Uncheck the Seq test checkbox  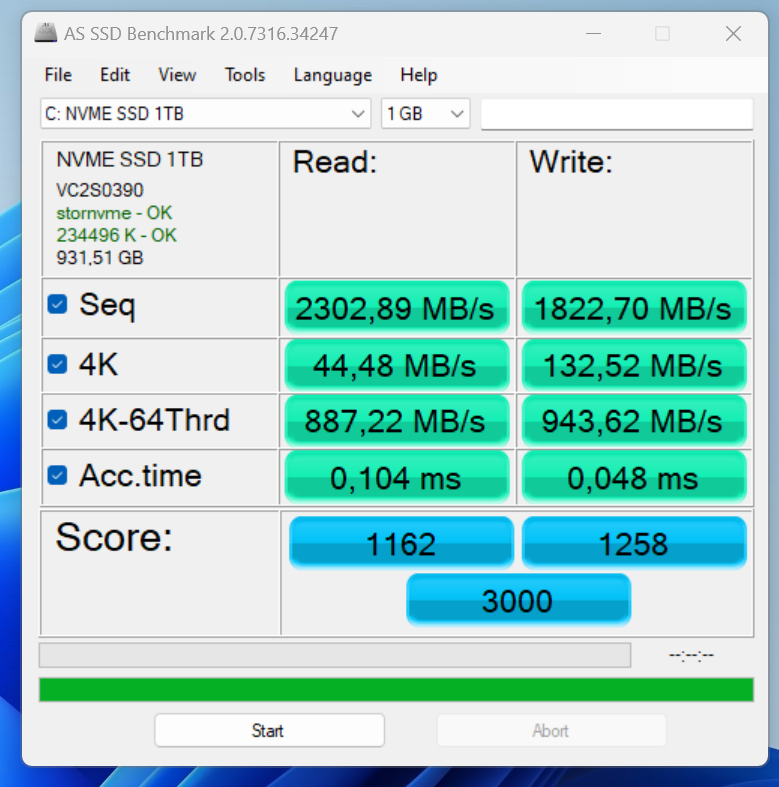coord(57,304)
